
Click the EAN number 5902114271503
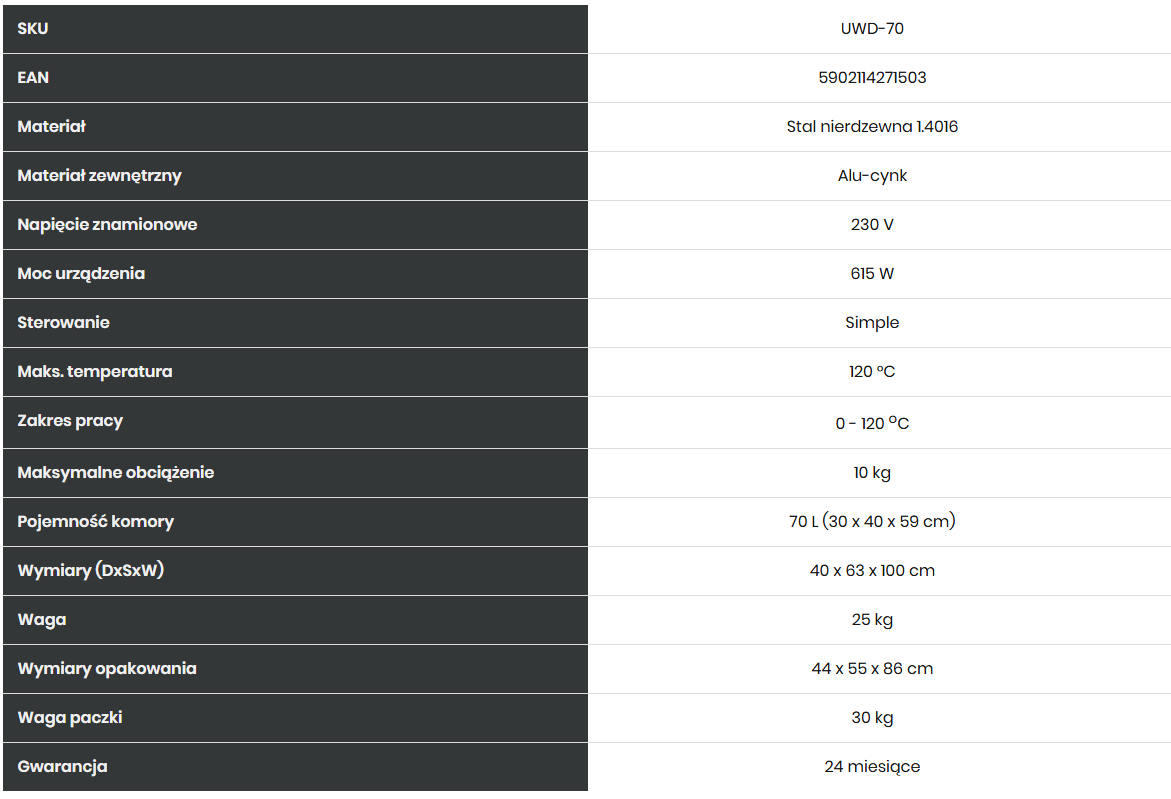point(872,78)
